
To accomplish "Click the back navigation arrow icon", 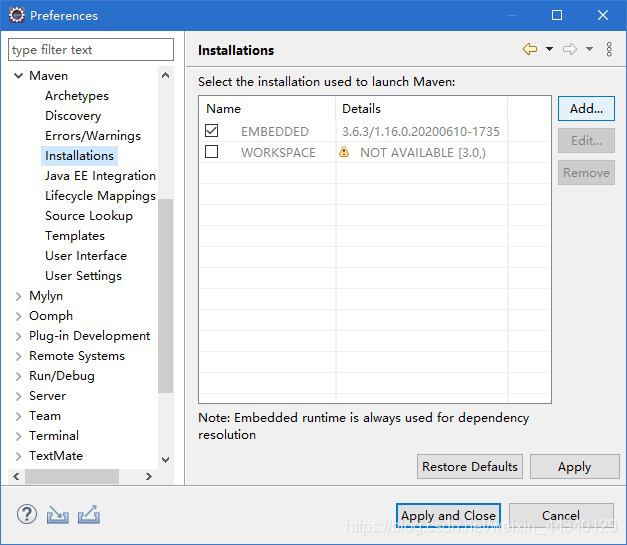I will [x=530, y=49].
